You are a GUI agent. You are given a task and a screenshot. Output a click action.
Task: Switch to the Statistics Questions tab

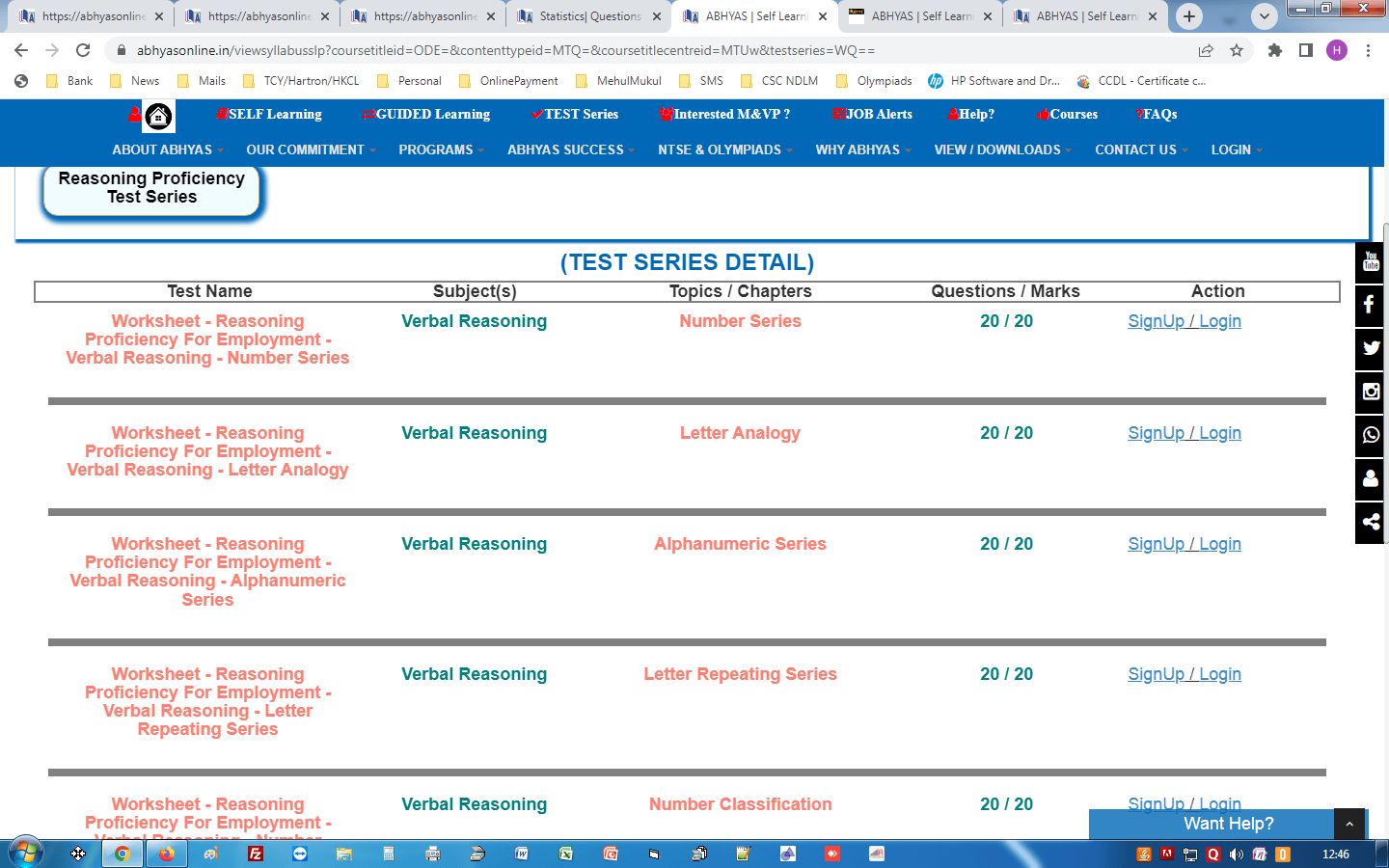[589, 16]
